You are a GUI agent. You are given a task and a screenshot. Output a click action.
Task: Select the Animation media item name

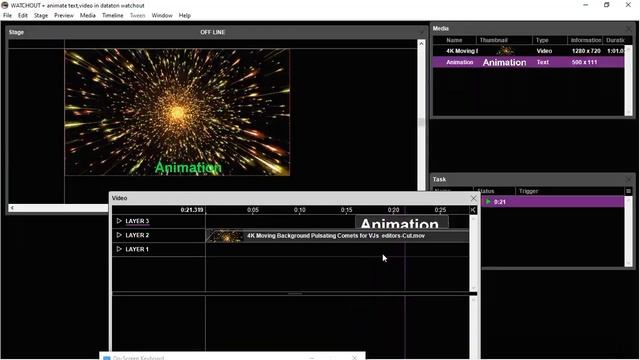click(460, 62)
